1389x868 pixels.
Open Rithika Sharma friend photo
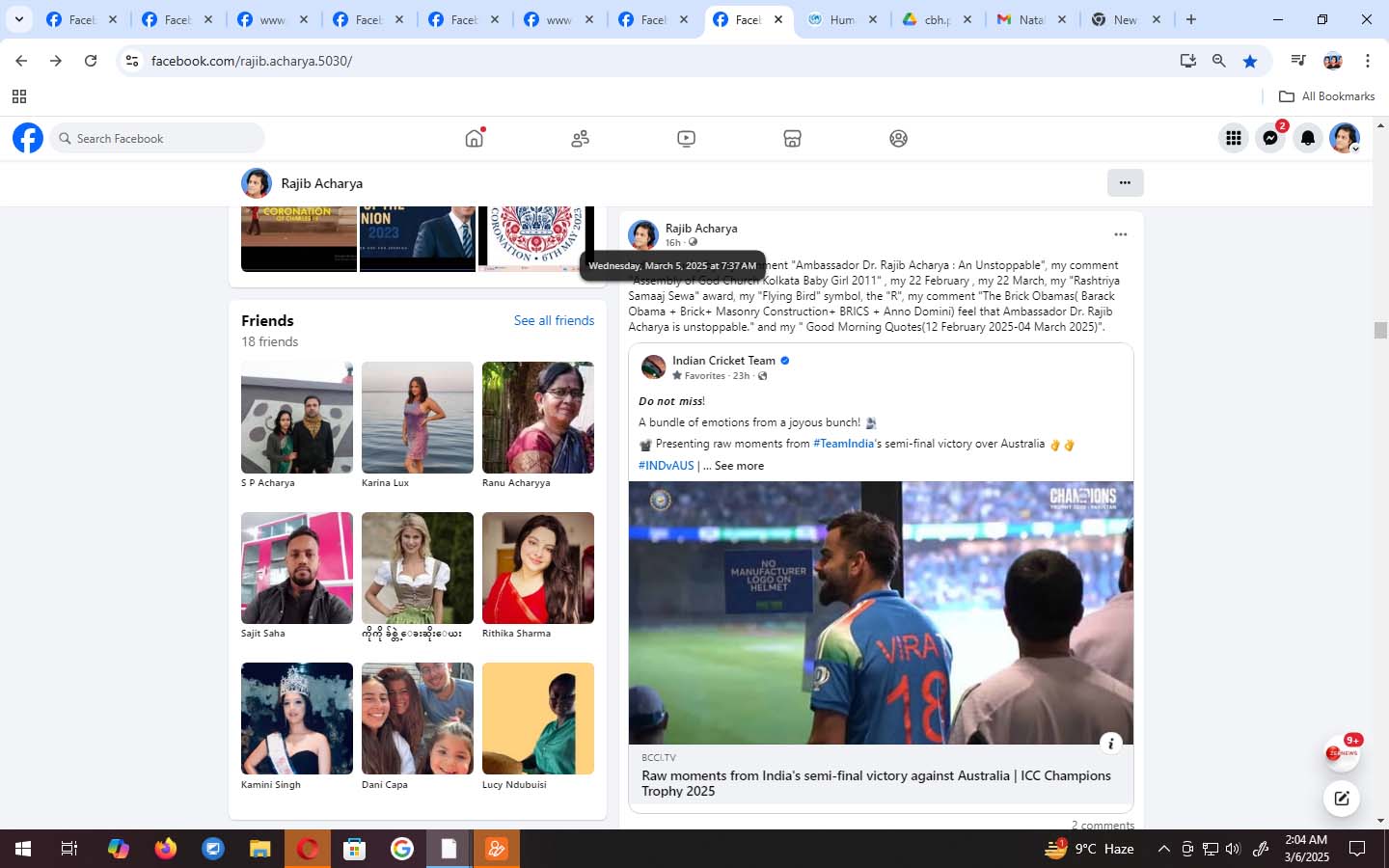coord(538,568)
